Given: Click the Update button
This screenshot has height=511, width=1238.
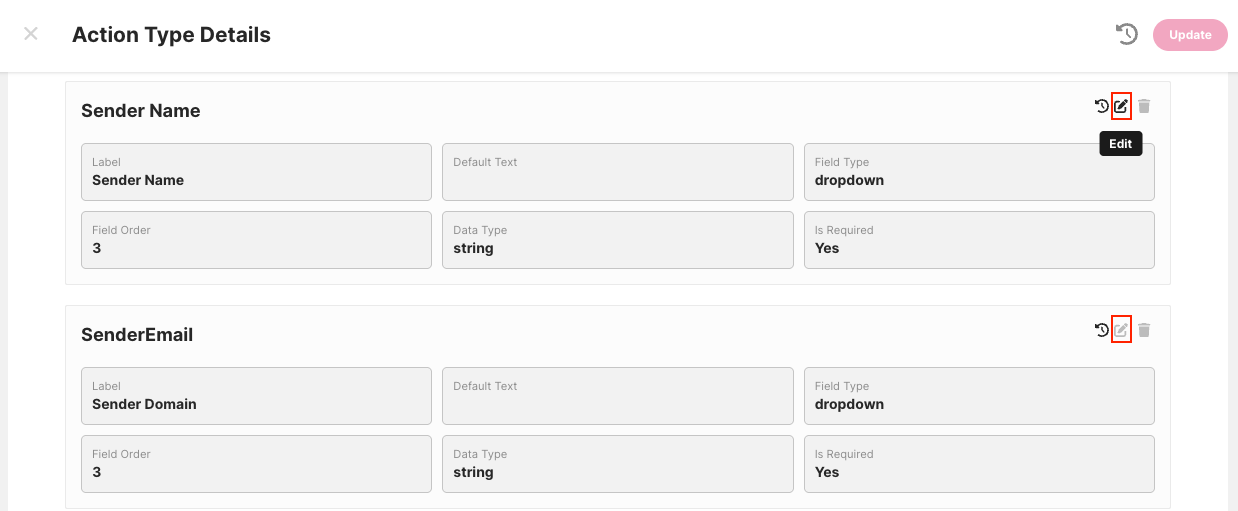Looking at the screenshot, I should (1190, 35).
